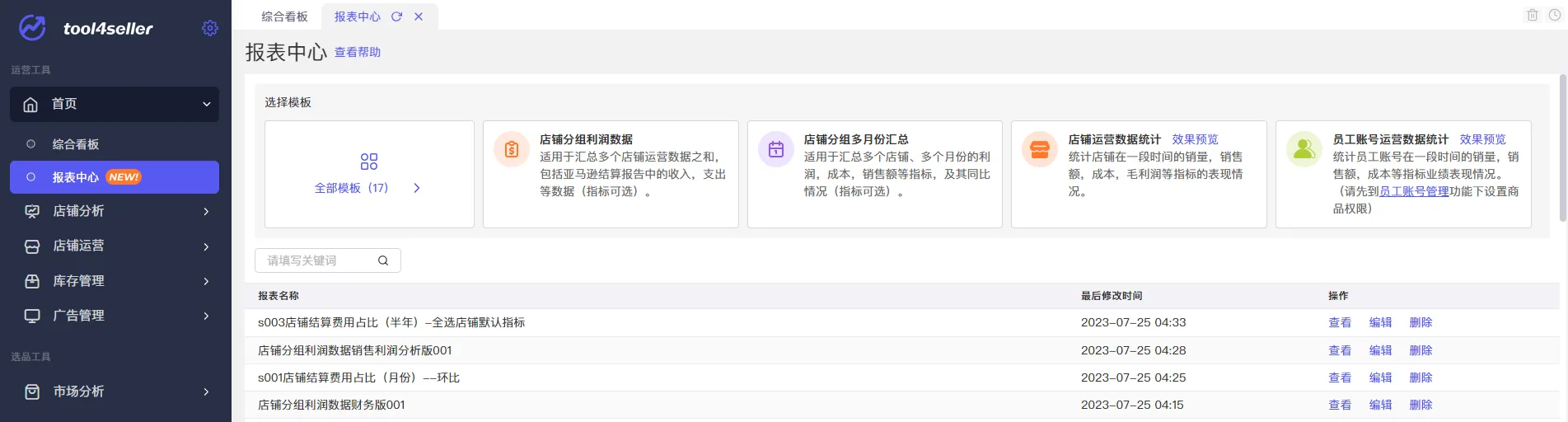
Task: Expand the 库存管理 submenu arrow
Action: 206,281
